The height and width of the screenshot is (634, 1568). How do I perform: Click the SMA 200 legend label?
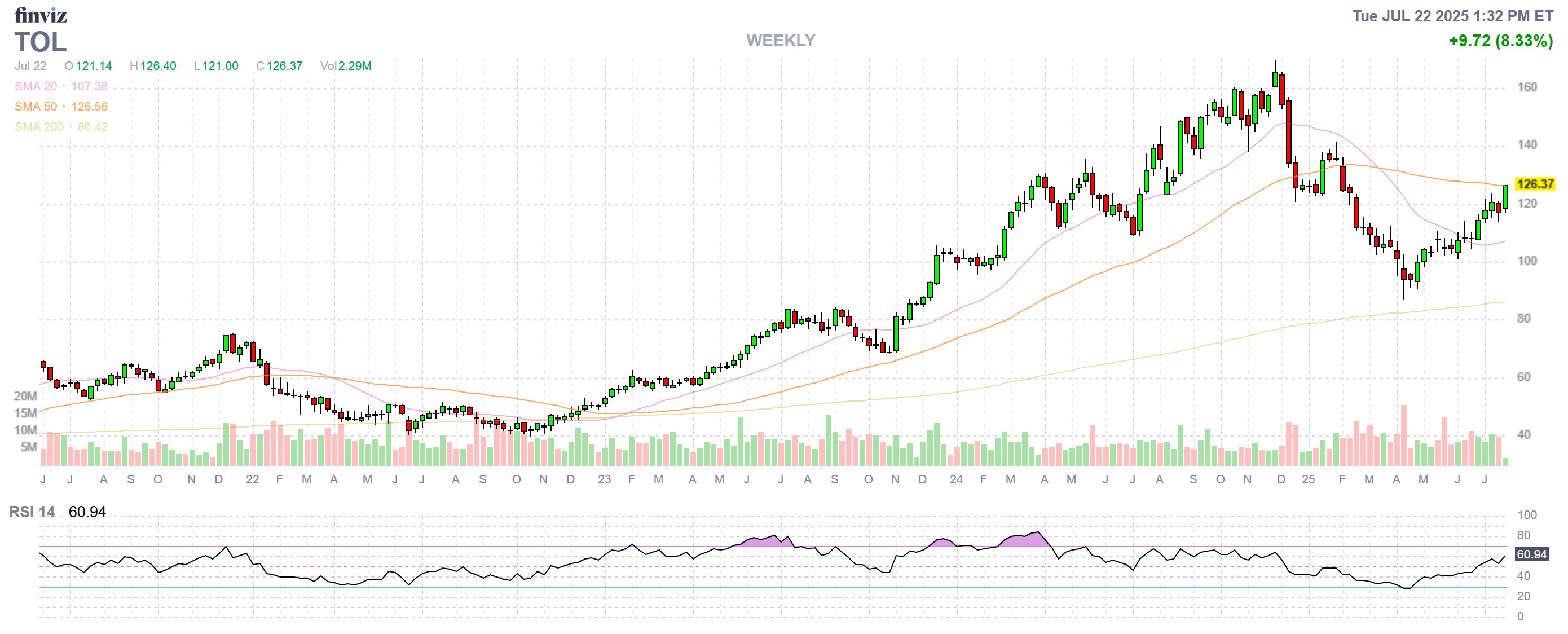pyautogui.click(x=39, y=126)
